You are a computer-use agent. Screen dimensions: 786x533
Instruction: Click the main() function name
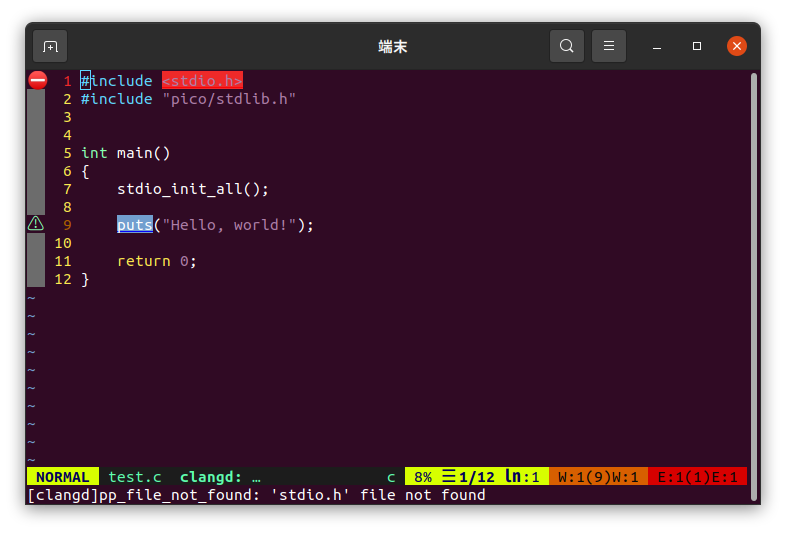[143, 153]
